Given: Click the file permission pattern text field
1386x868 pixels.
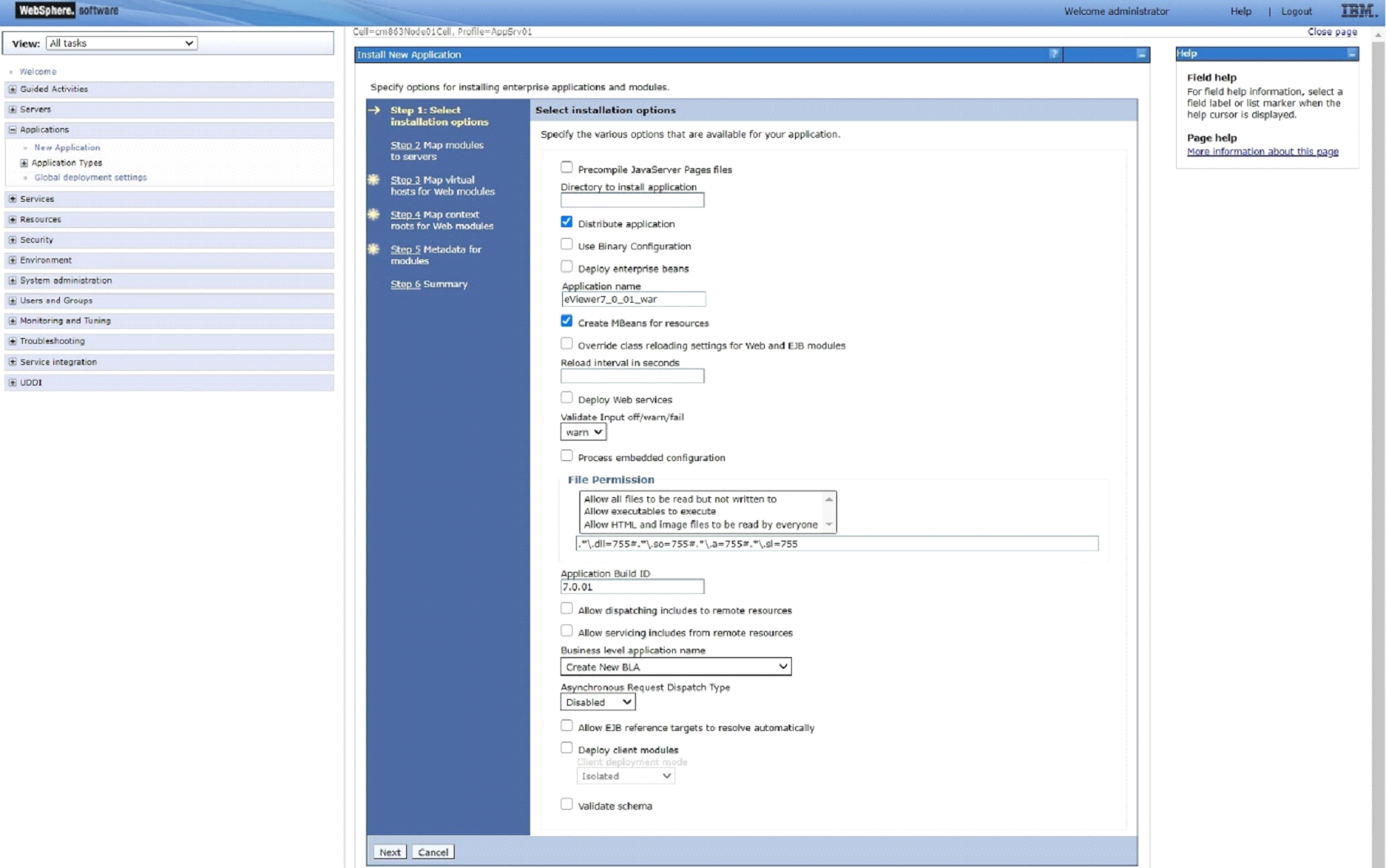Looking at the screenshot, I should 837,544.
